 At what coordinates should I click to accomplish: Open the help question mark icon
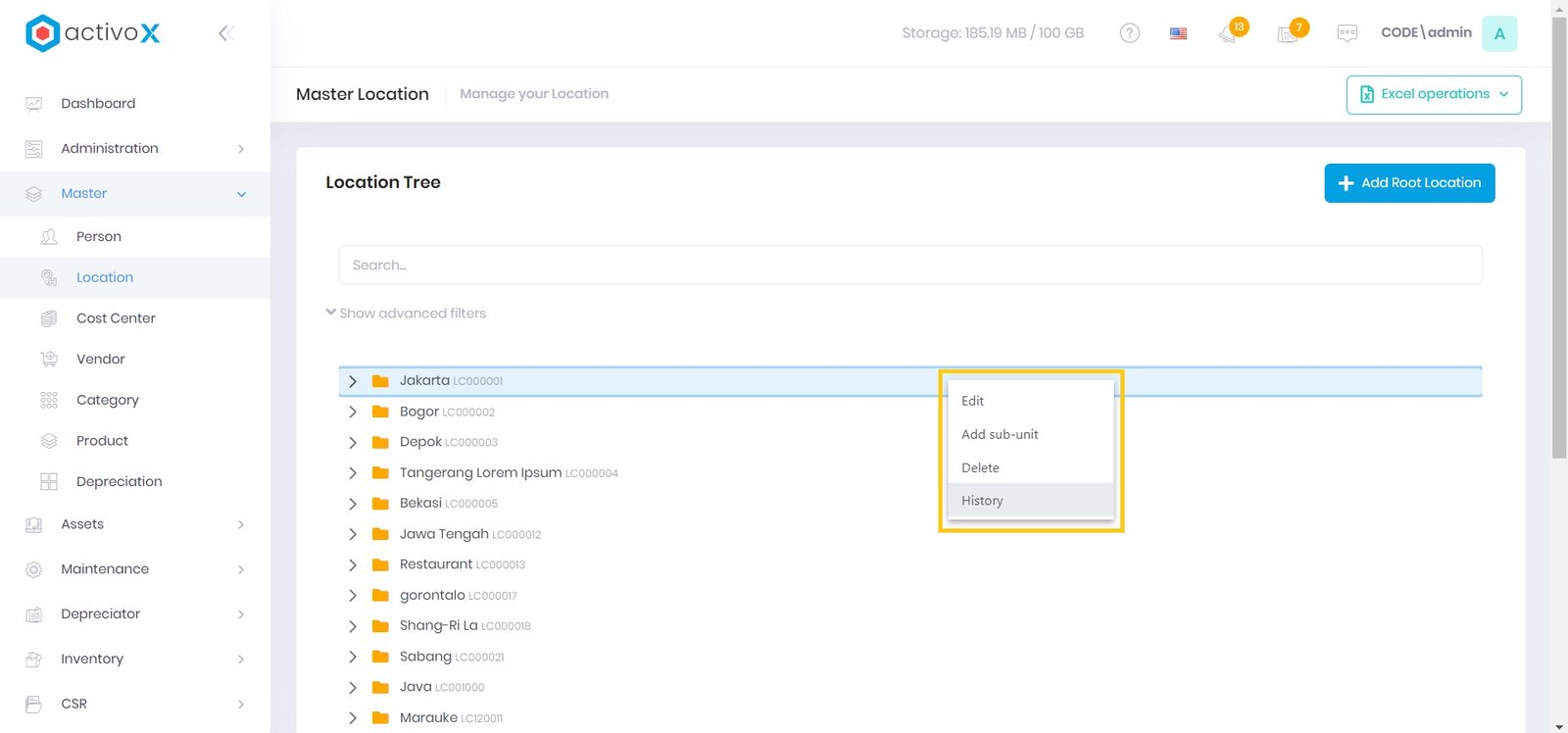[x=1129, y=33]
